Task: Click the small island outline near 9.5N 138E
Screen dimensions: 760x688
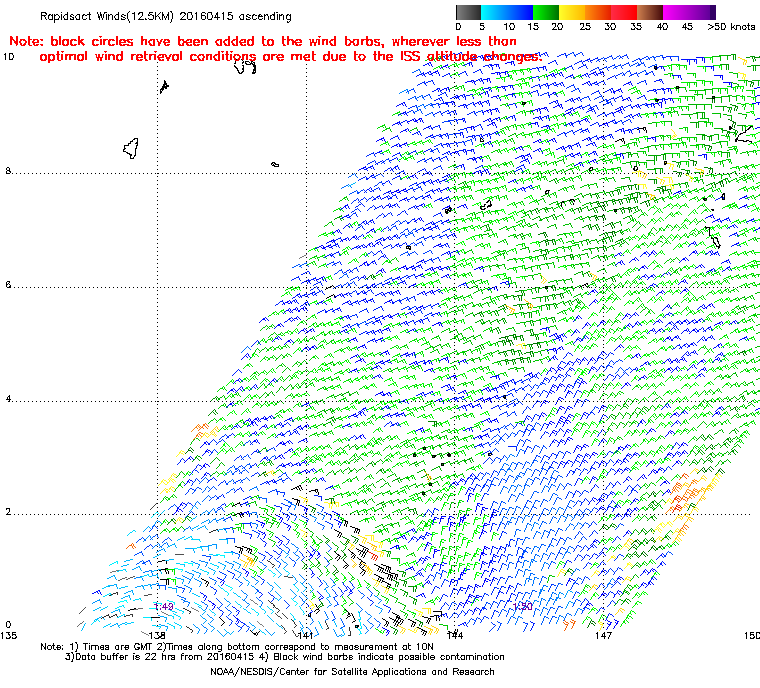Action: 164,87
